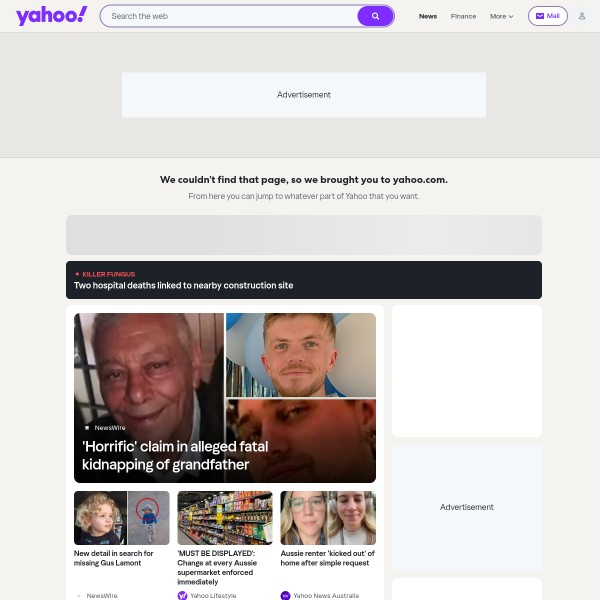
Task: Click the Mail button
Action: point(548,16)
